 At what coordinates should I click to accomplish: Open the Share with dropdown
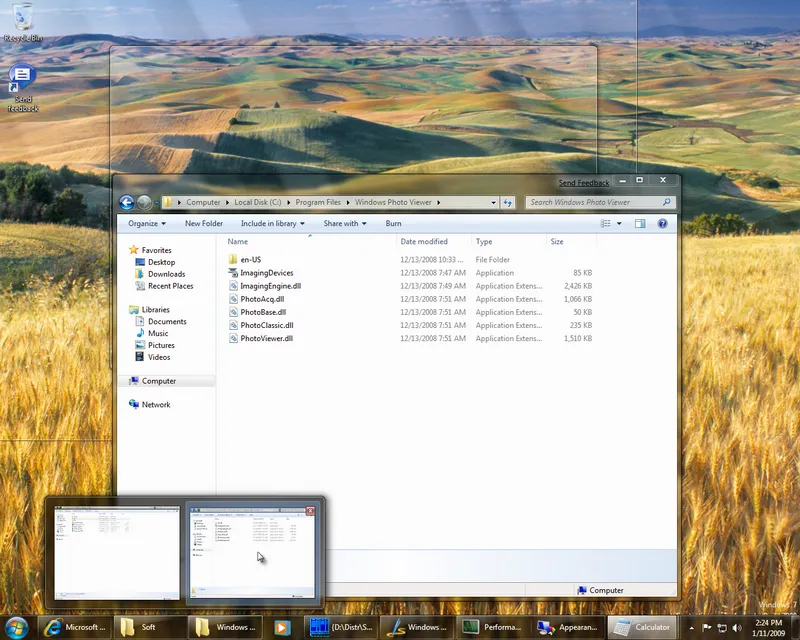(x=345, y=224)
